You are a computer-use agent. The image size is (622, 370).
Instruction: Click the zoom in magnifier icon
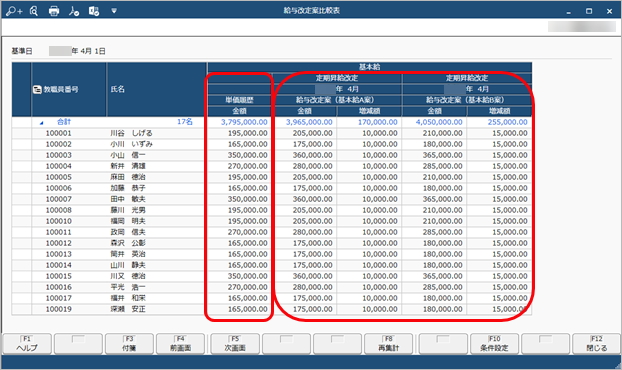14,11
